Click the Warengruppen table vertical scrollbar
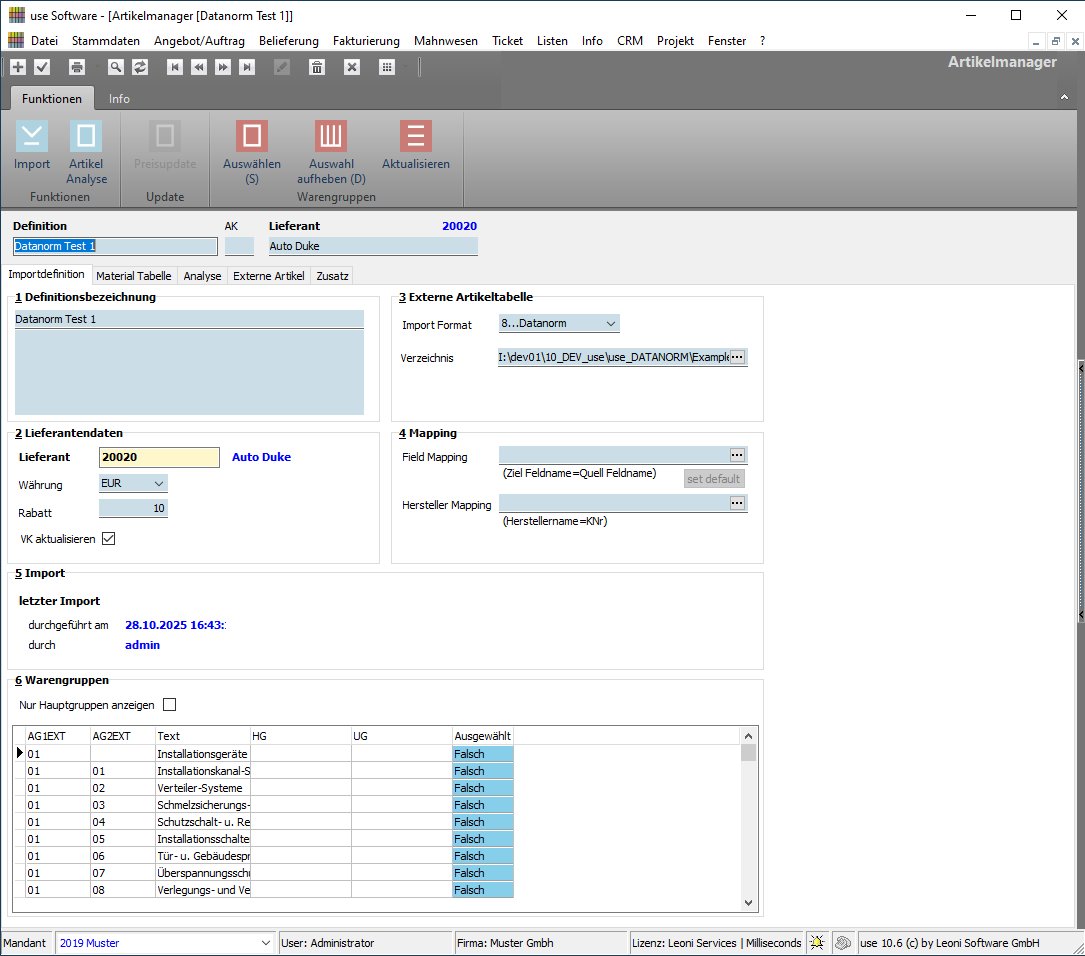 (x=750, y=820)
